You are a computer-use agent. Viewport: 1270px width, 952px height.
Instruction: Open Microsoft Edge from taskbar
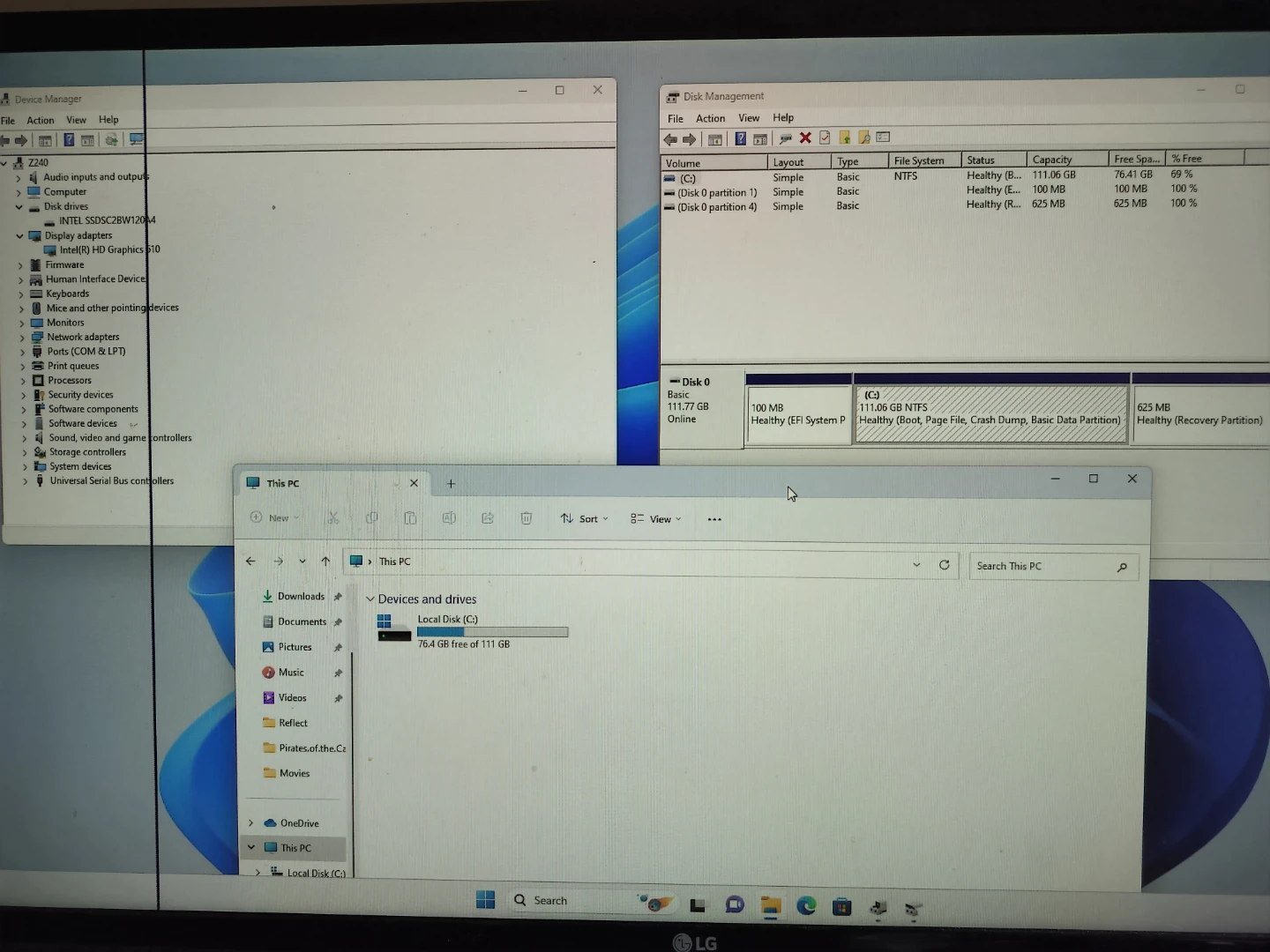click(806, 905)
